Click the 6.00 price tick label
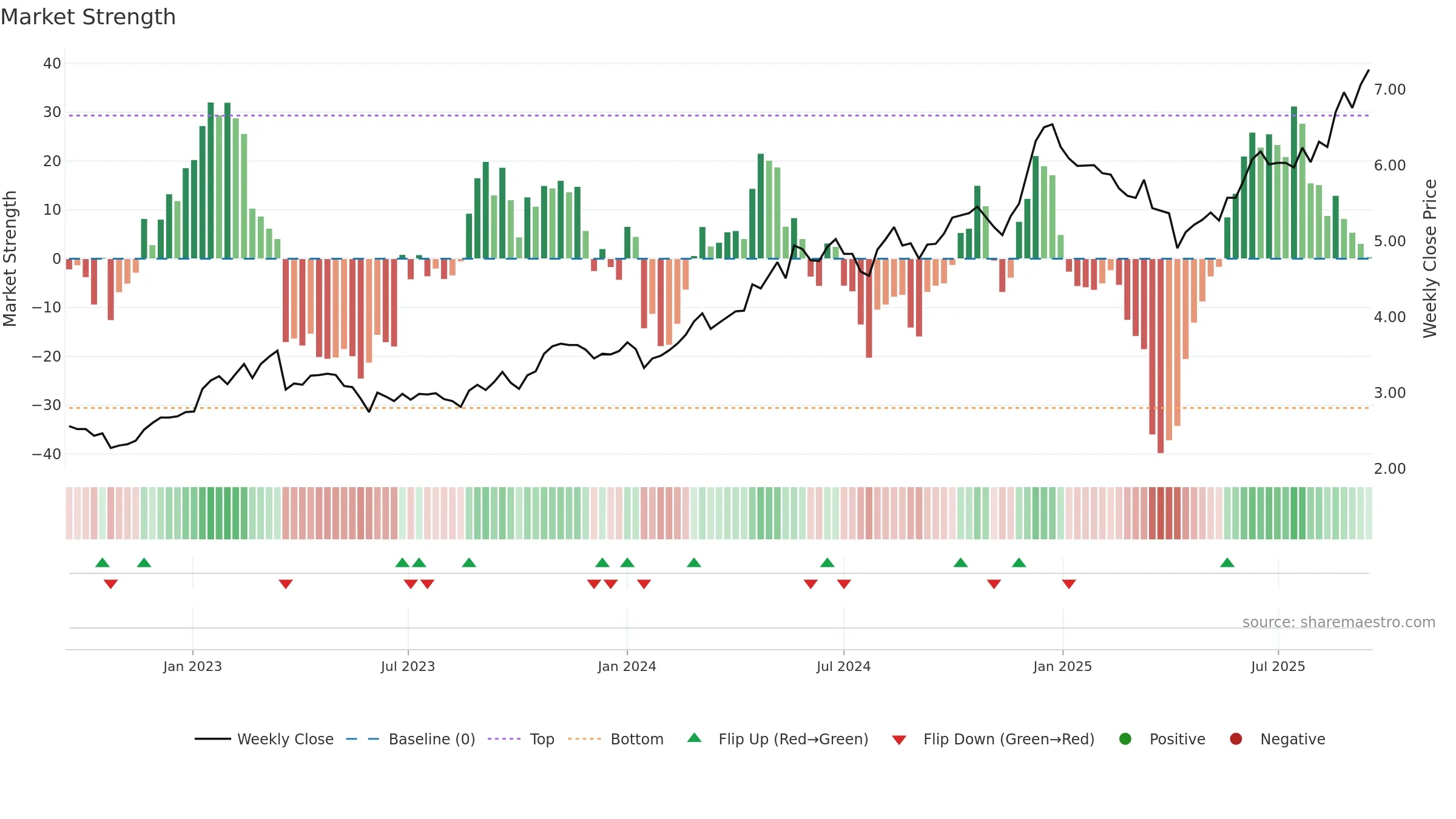 pos(1390,166)
